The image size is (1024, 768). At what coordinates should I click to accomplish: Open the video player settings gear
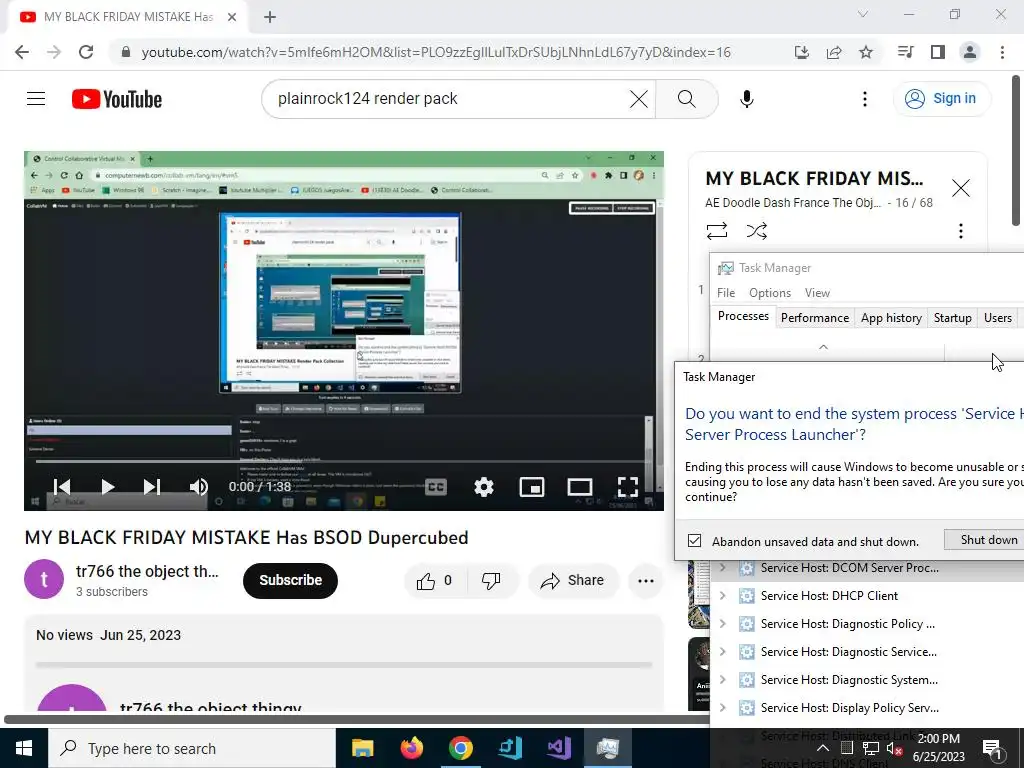coord(484,487)
